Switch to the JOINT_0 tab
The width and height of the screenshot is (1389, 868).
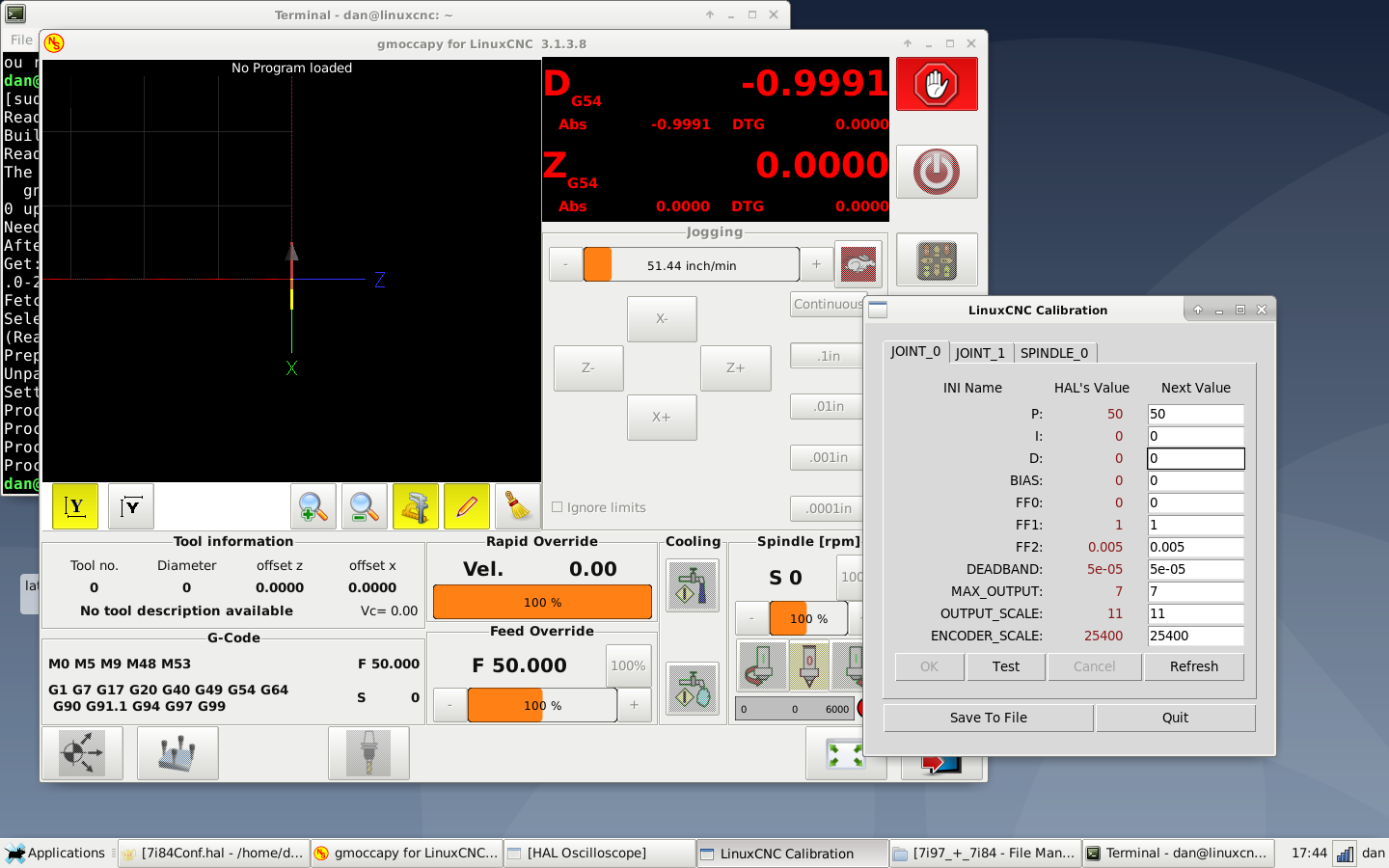tap(915, 352)
